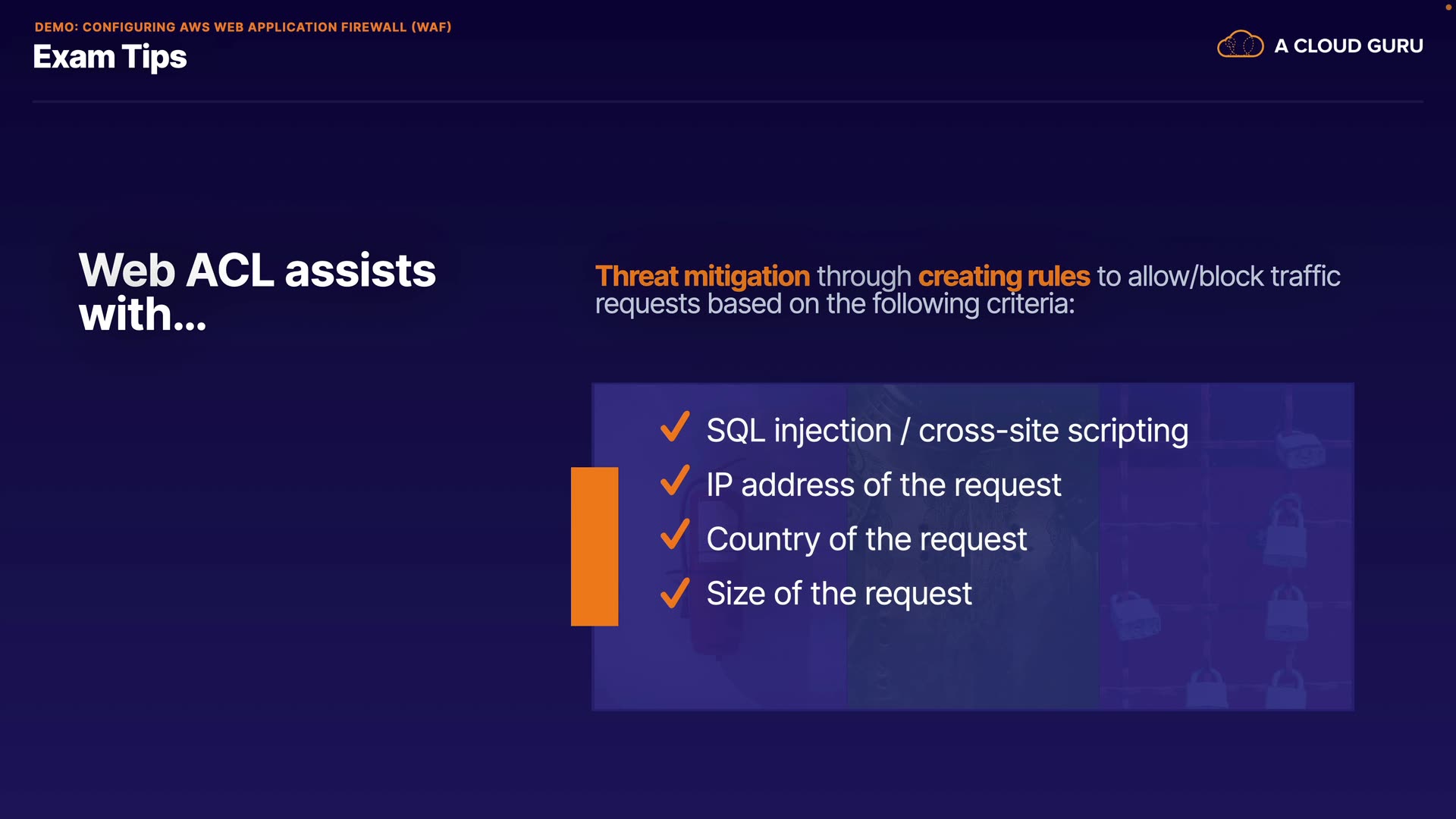The height and width of the screenshot is (819, 1456).
Task: Click the orange rectangle accent bar
Action: 594,546
